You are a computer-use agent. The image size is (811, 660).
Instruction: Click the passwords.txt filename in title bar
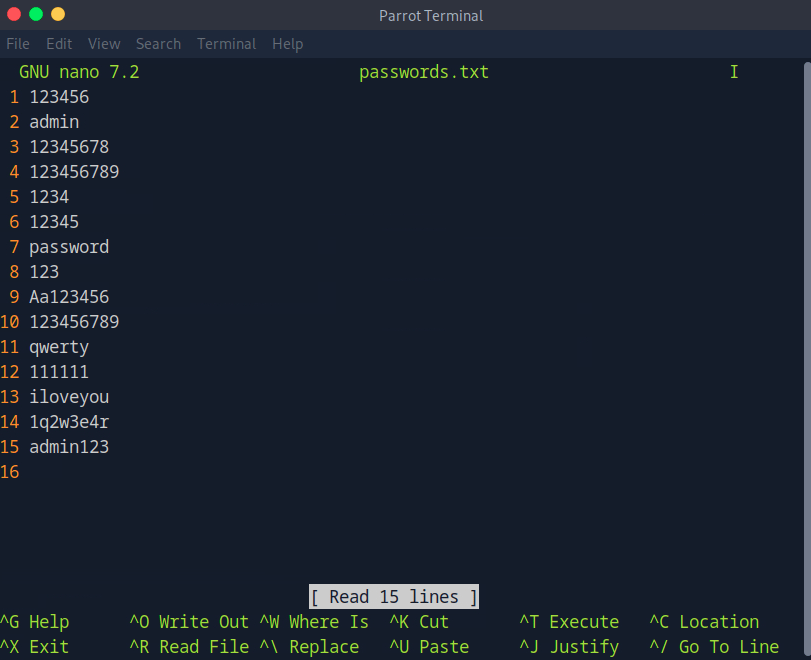[x=424, y=72]
